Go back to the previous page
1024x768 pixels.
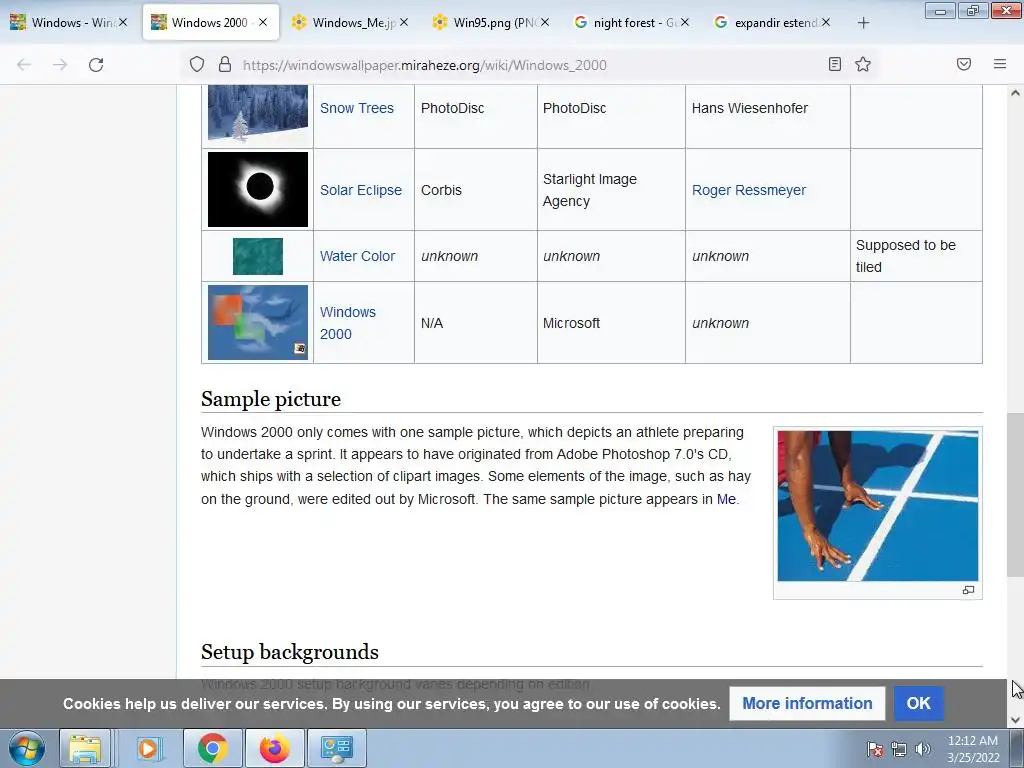pos(24,65)
